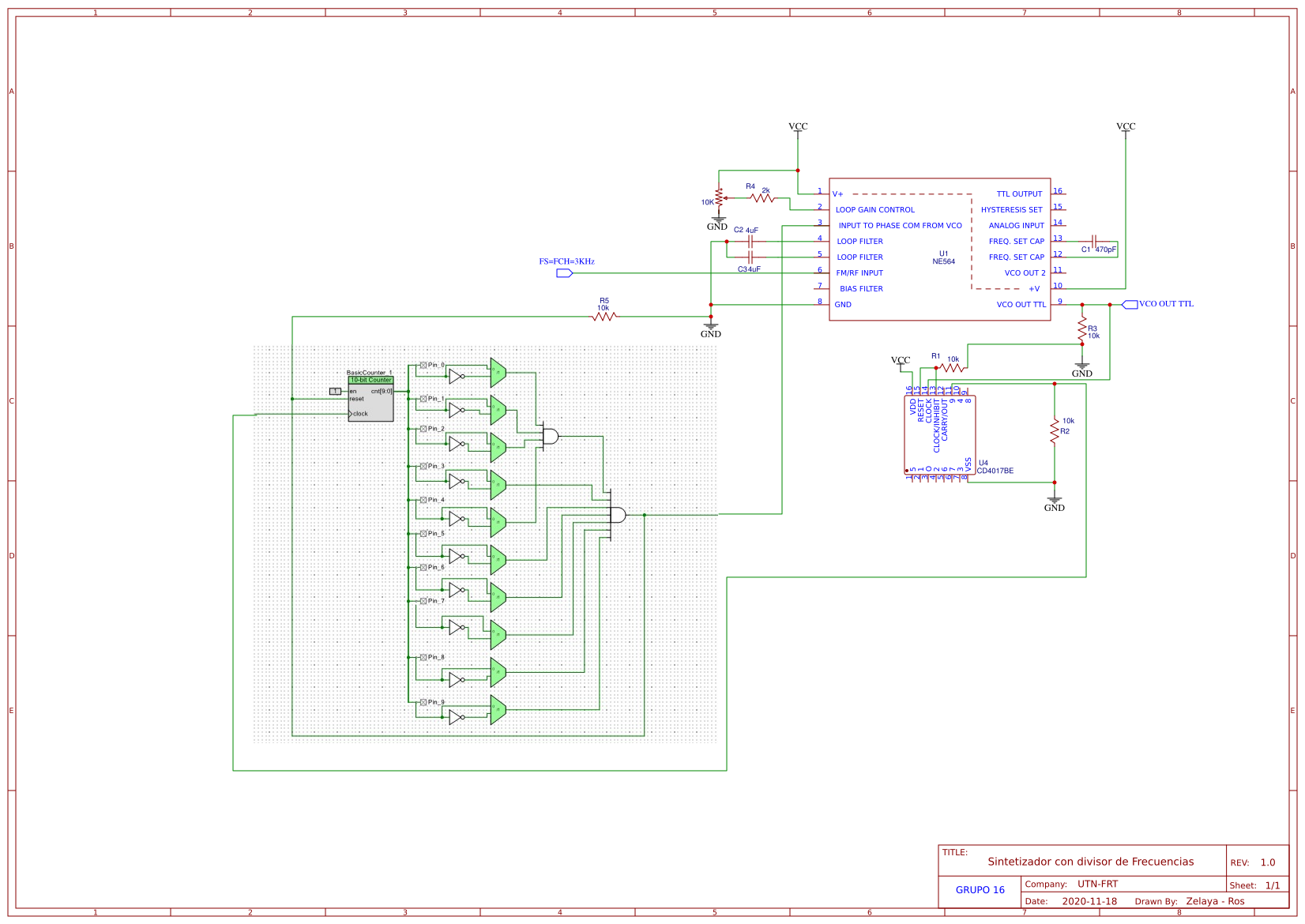Select the green buffer connected to Pin_9
1305x924 pixels.
(x=498, y=710)
